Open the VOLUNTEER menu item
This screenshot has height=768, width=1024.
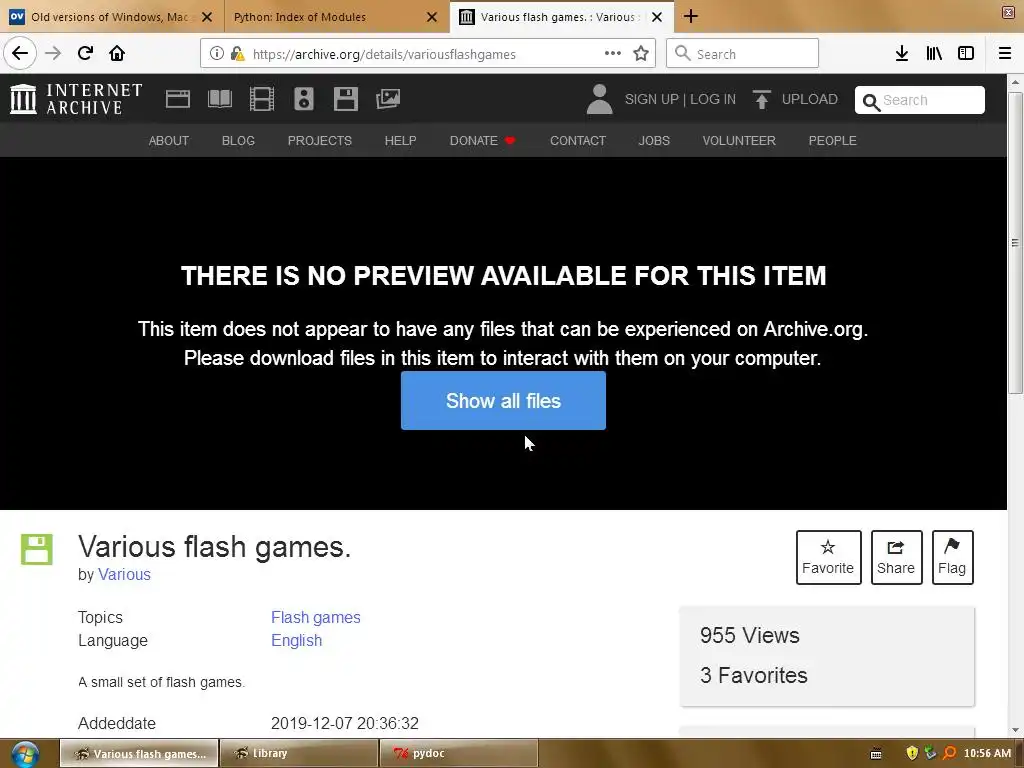click(739, 140)
